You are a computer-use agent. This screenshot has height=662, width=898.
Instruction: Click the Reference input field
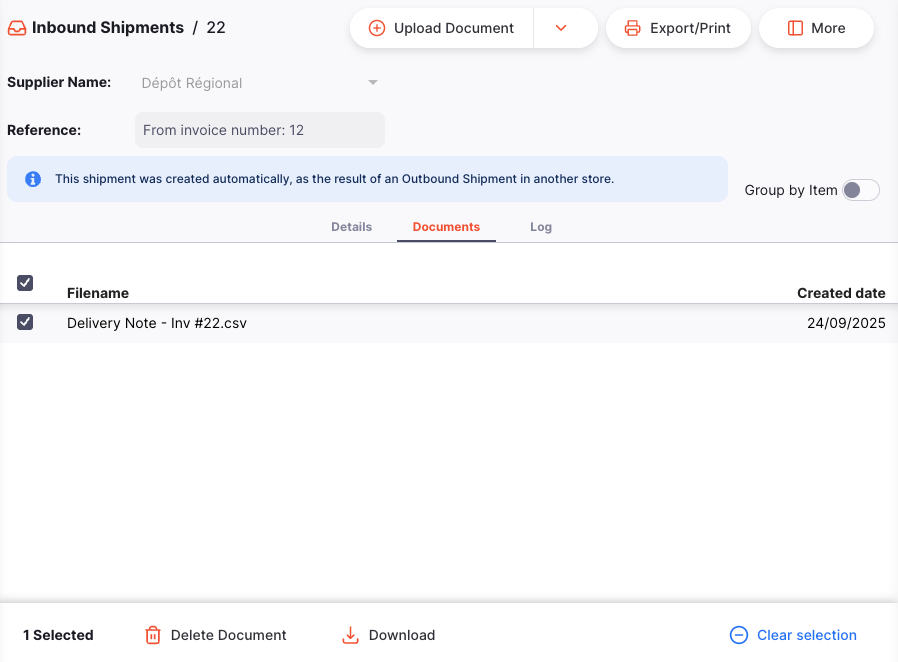[x=260, y=130]
